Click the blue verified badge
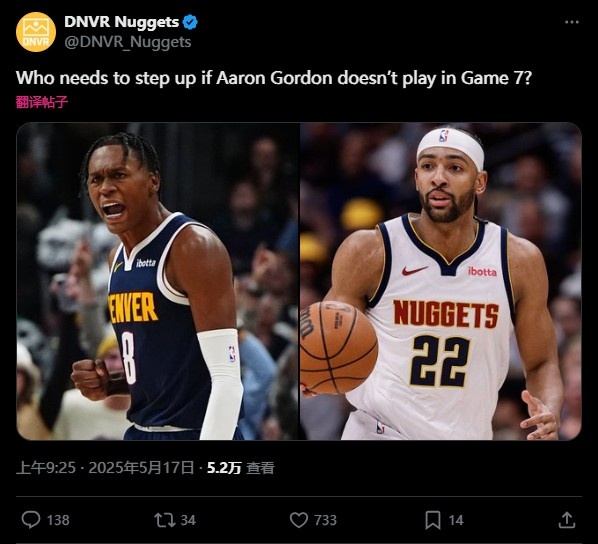 pos(190,22)
